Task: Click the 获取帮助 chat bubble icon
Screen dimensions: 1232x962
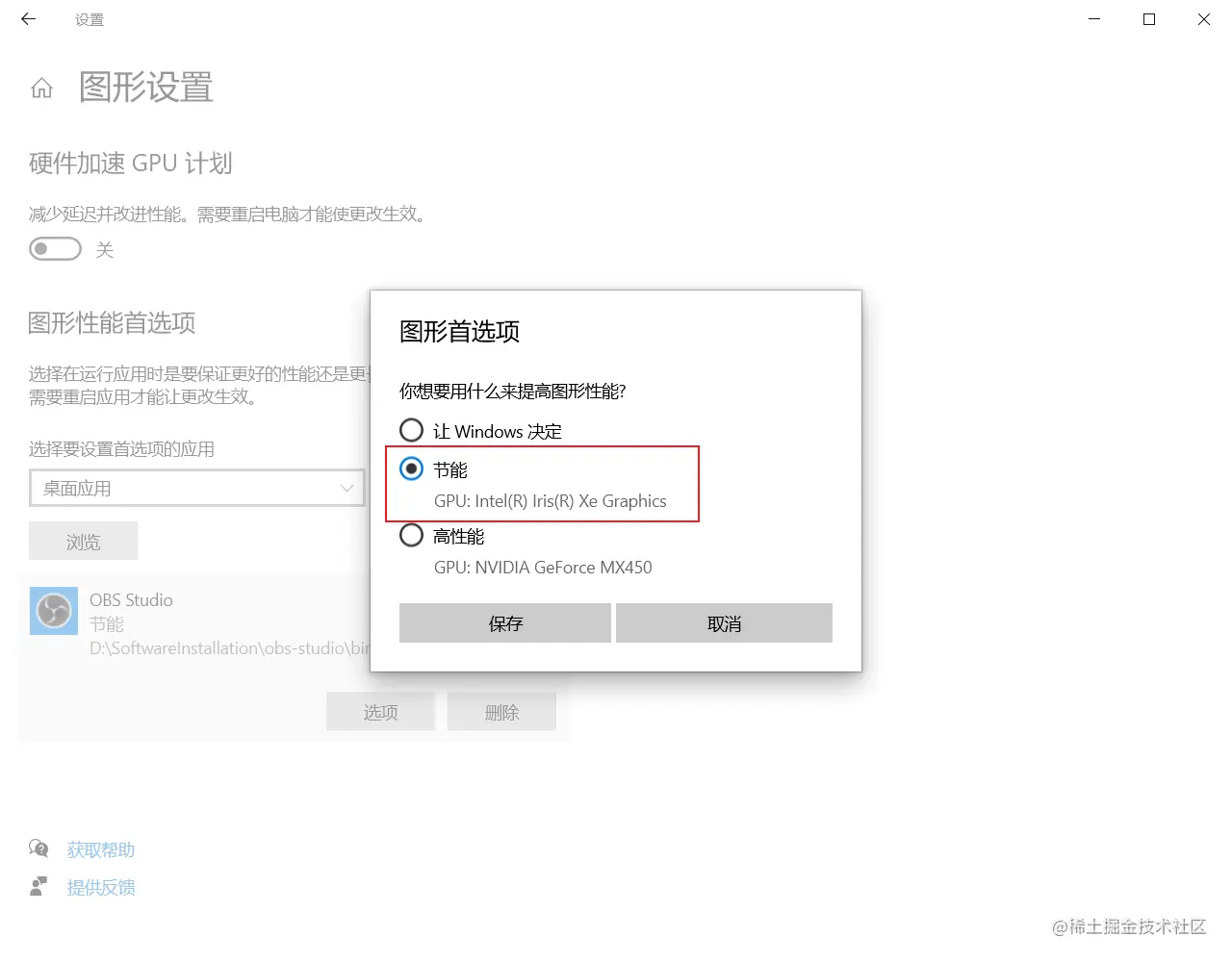Action: tap(38, 848)
